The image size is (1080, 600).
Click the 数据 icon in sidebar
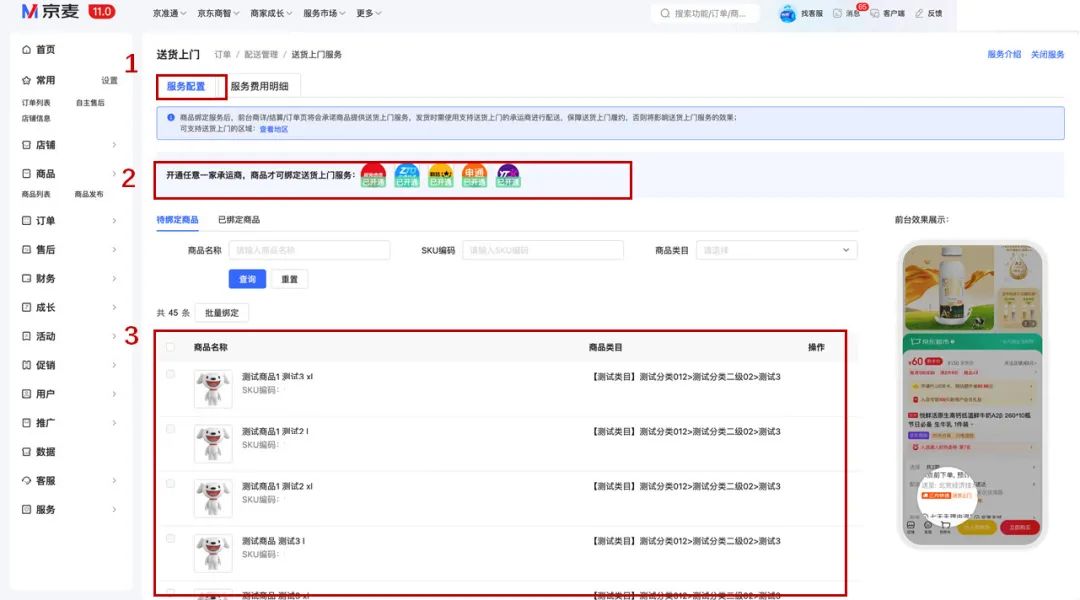[26, 453]
